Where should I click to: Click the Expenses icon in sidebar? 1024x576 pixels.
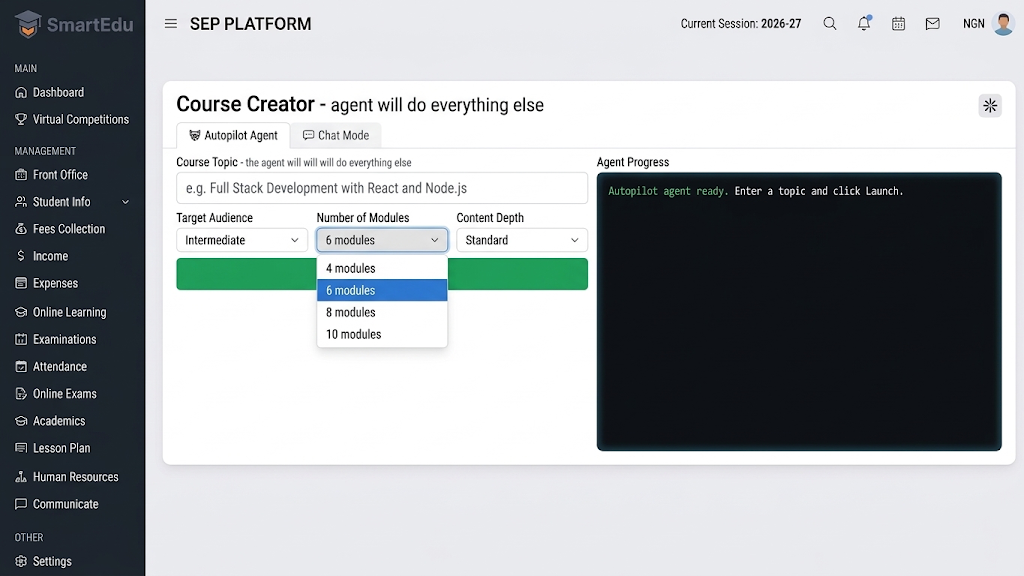(x=21, y=283)
